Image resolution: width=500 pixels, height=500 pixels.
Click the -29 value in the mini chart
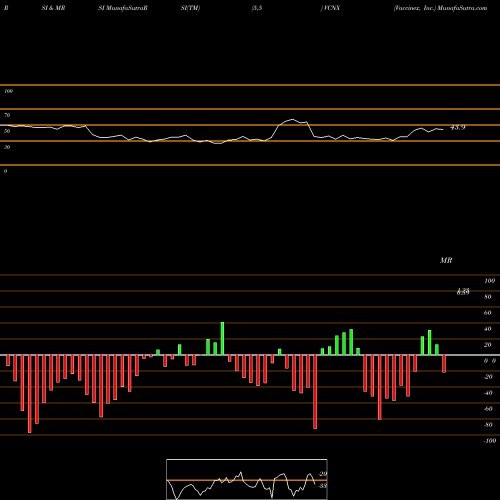[x=323, y=474]
